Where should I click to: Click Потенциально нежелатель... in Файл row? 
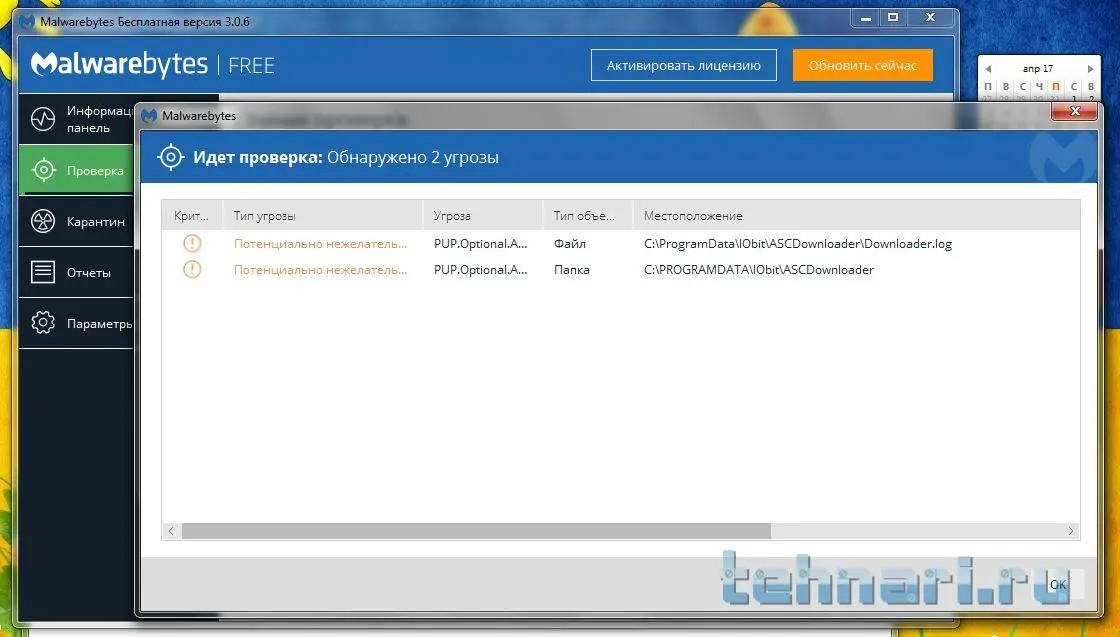click(x=321, y=244)
